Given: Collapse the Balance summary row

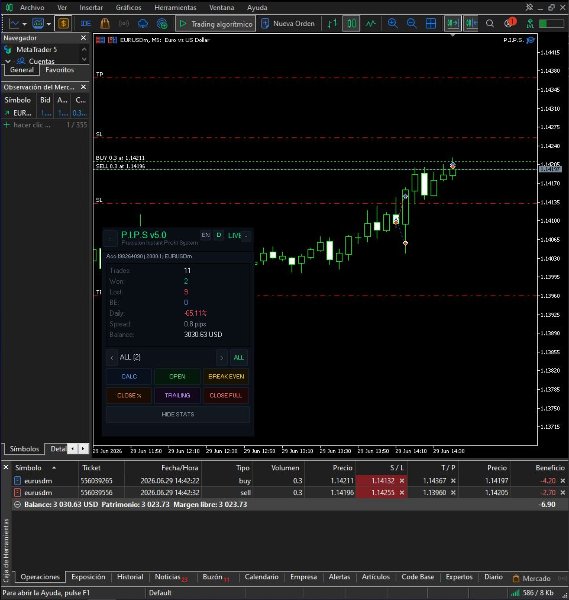Looking at the screenshot, I should pos(17,505).
